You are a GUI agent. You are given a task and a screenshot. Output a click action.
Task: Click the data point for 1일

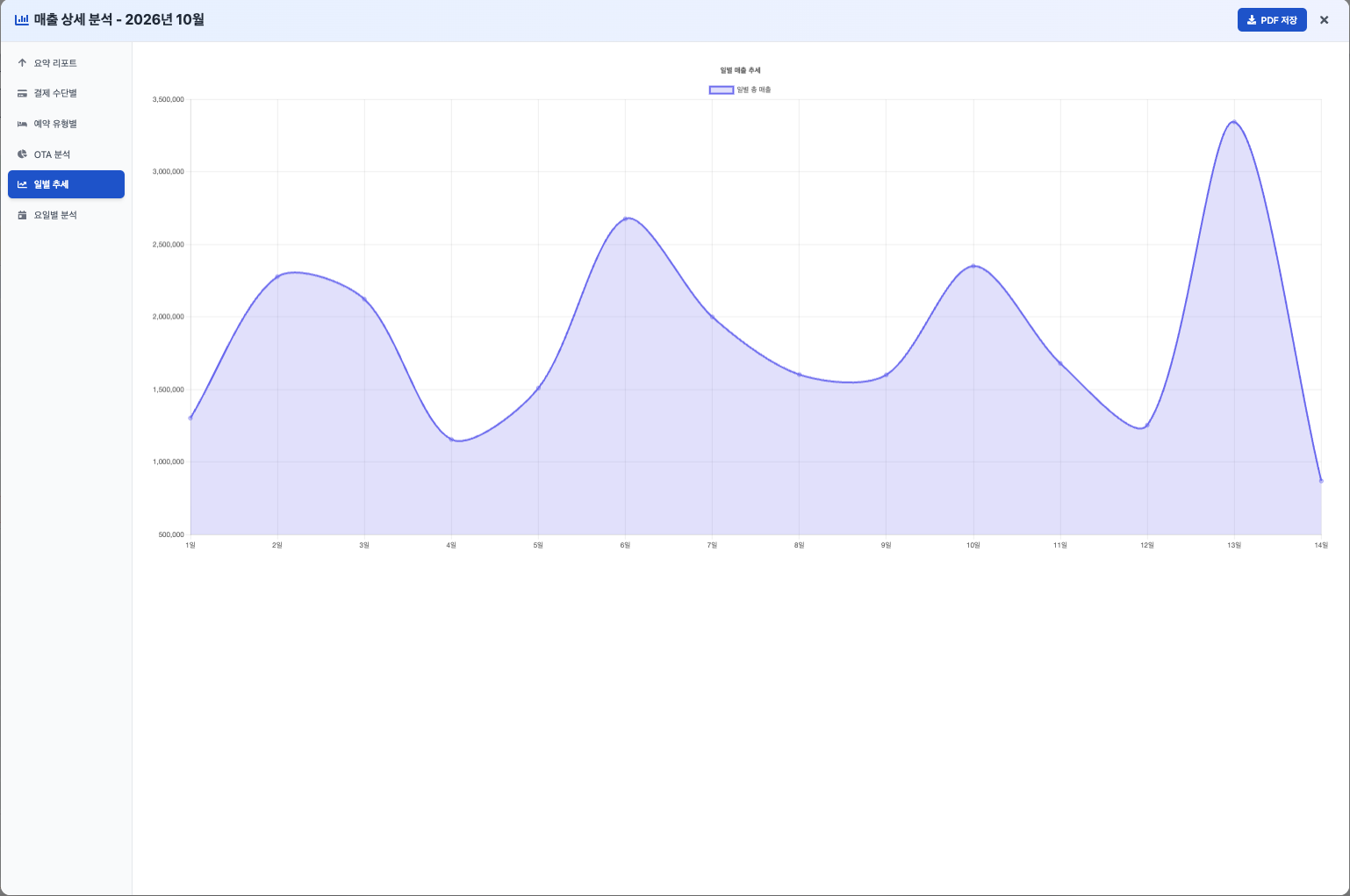190,418
